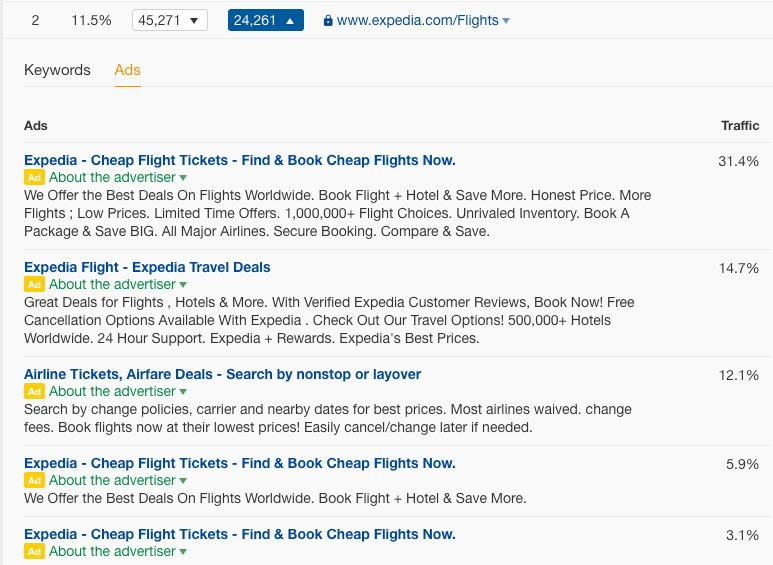Expand About the advertiser for 14.7% ad
This screenshot has height=565, width=773.
pos(118,284)
